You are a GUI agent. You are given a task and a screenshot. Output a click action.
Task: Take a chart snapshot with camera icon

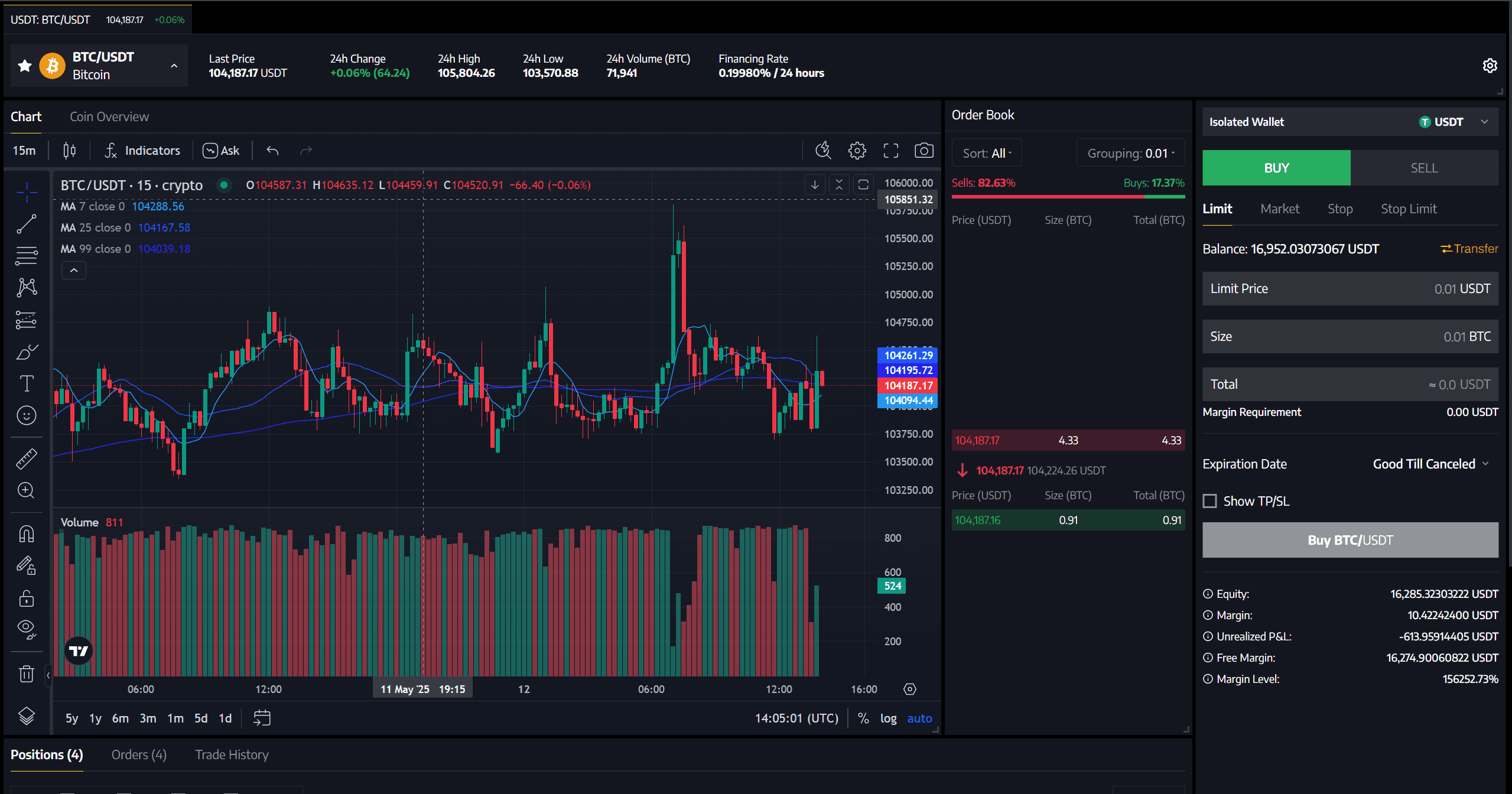pos(924,151)
